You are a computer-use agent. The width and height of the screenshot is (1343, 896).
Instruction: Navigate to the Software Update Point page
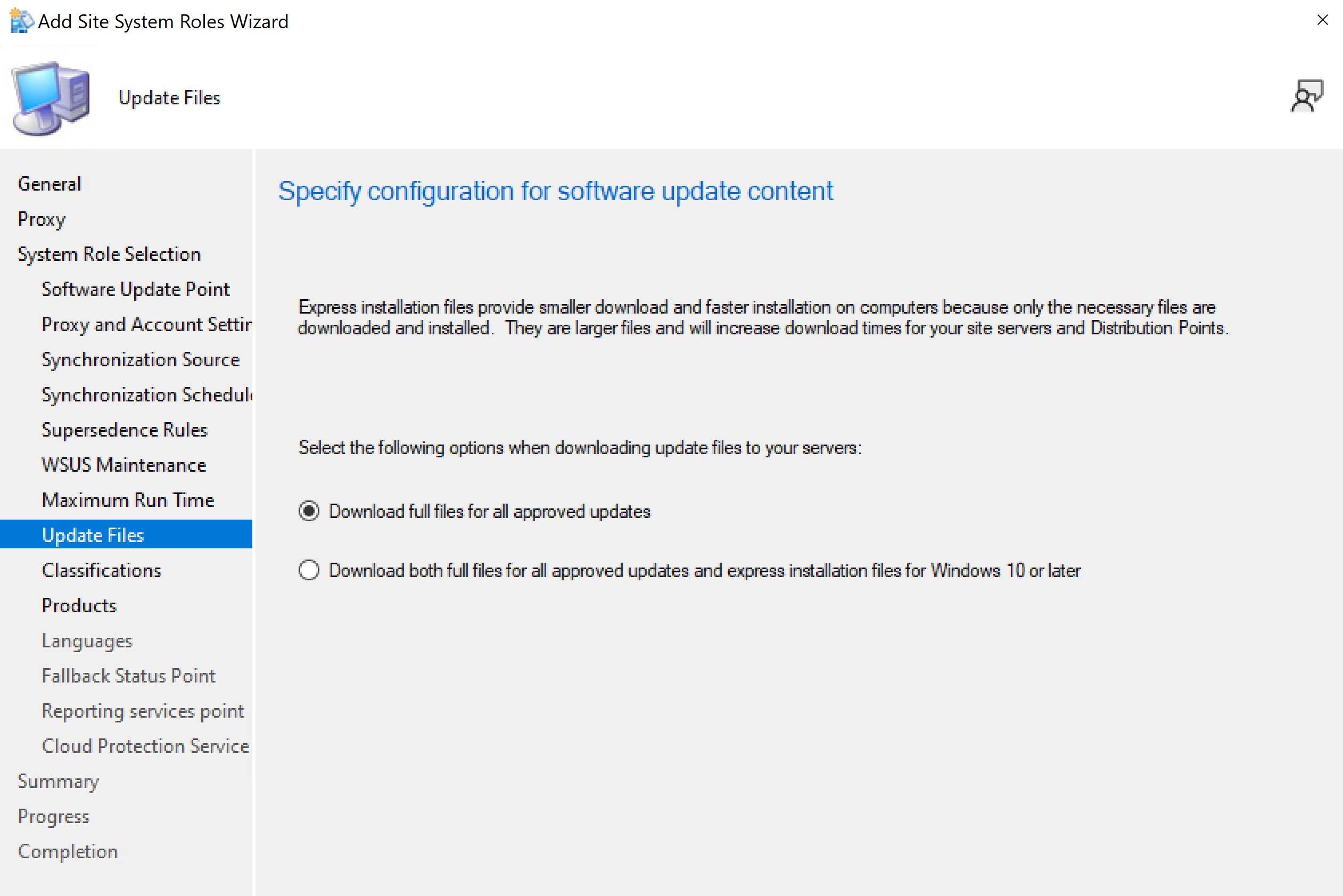pyautogui.click(x=135, y=290)
